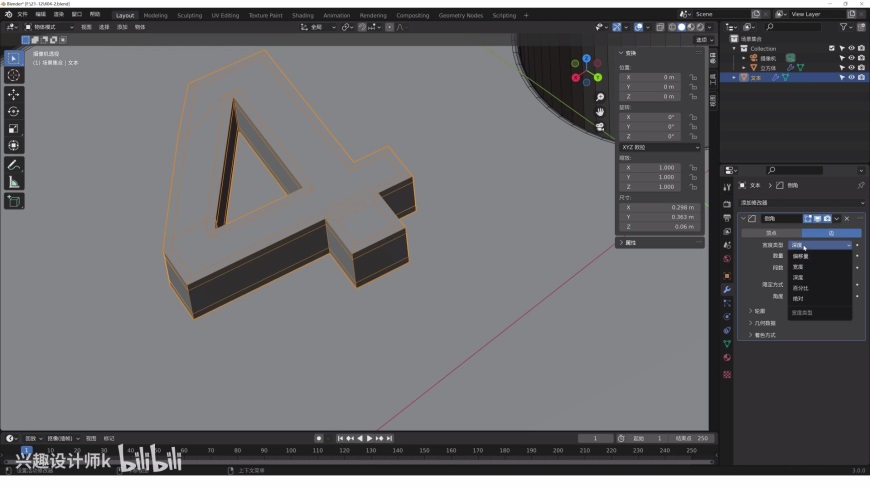The height and width of the screenshot is (489, 870).
Task: Select the Rotate tool
Action: (x=14, y=112)
